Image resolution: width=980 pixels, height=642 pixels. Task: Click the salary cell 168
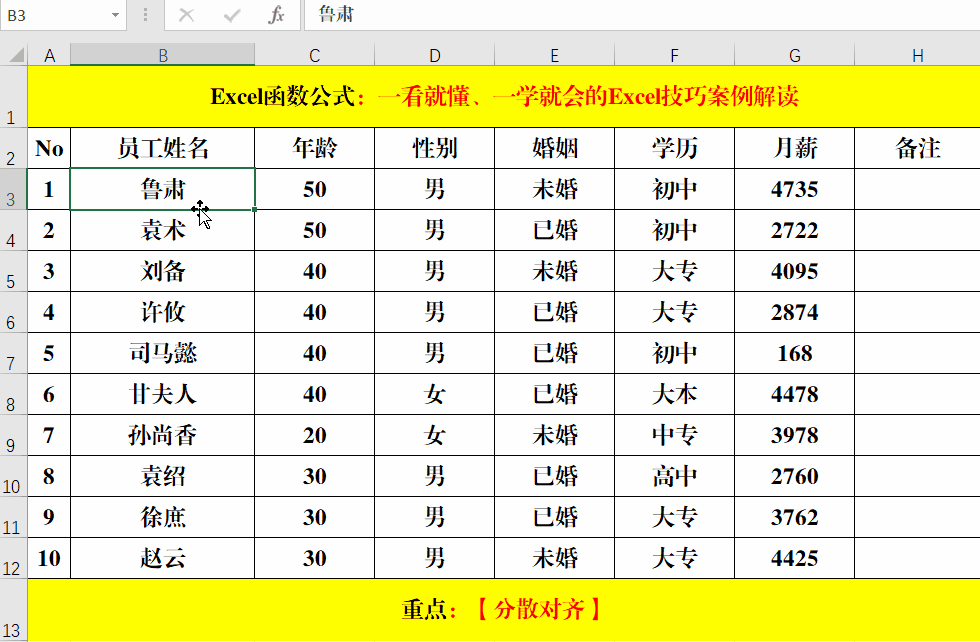tap(794, 353)
